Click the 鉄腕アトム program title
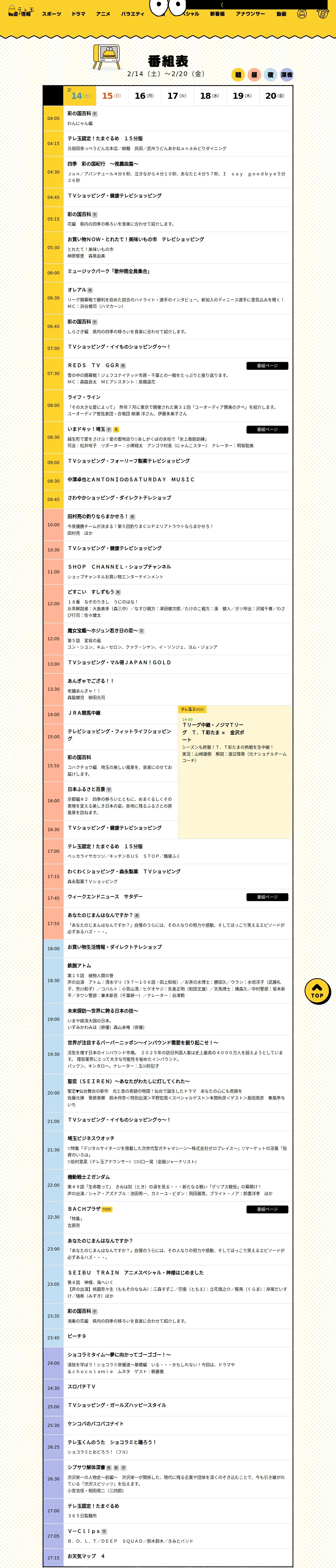Screen dimensions: 336x1568 (79, 965)
